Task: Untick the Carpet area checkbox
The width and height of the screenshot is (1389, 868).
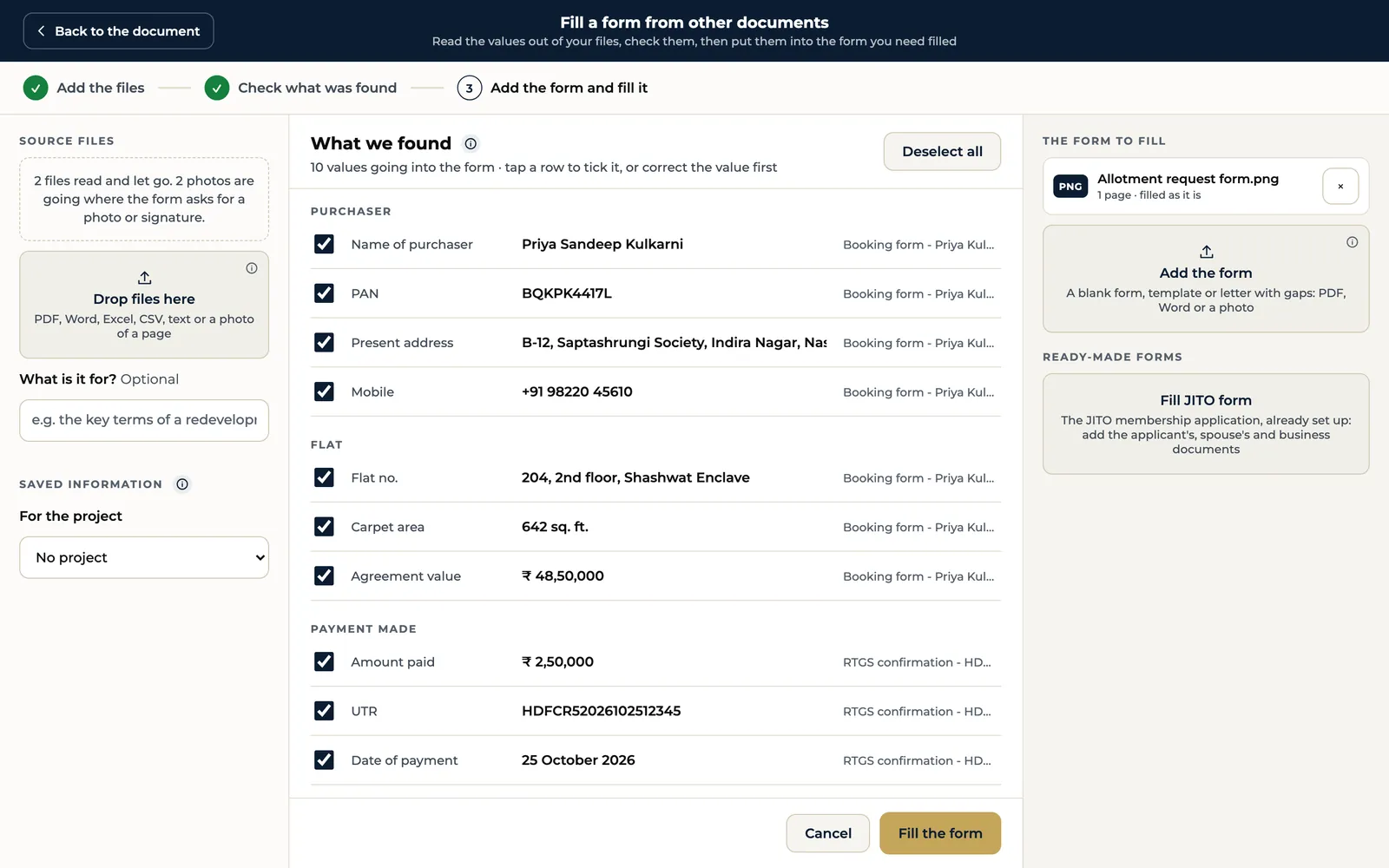Action: 324,527
